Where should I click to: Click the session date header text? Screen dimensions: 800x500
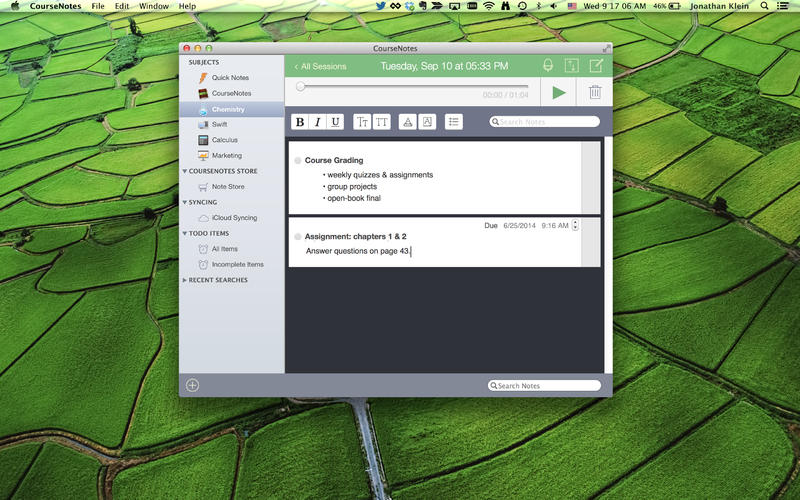click(x=444, y=66)
